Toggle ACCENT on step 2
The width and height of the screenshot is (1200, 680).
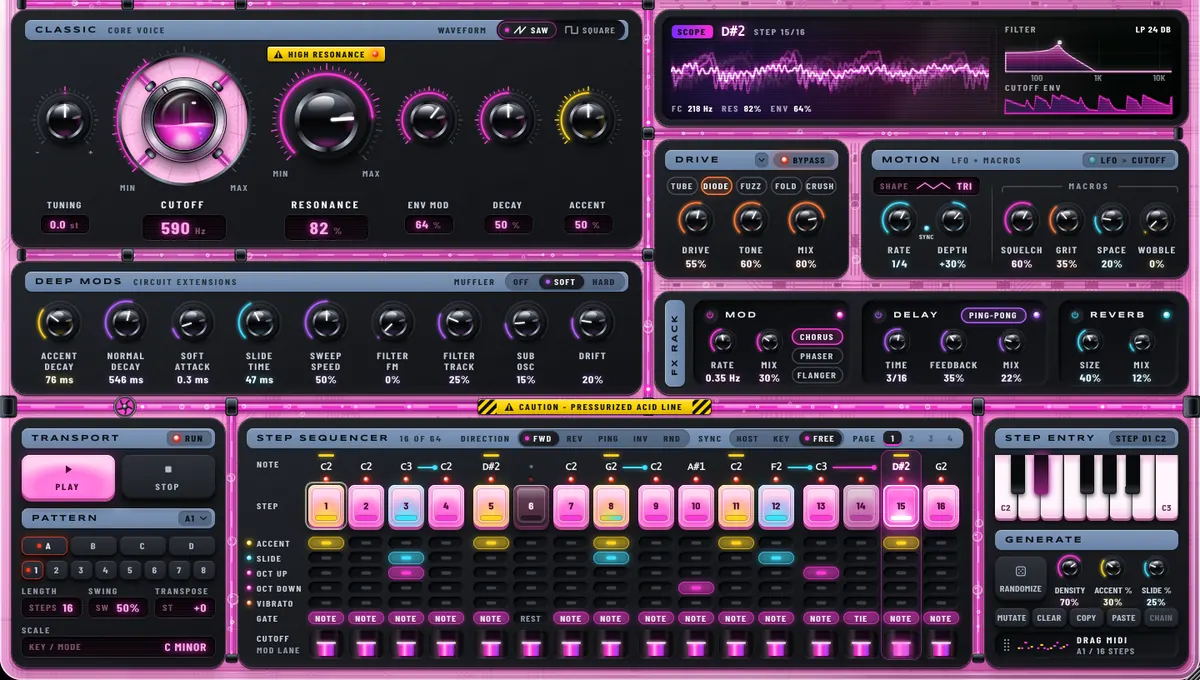click(x=366, y=543)
